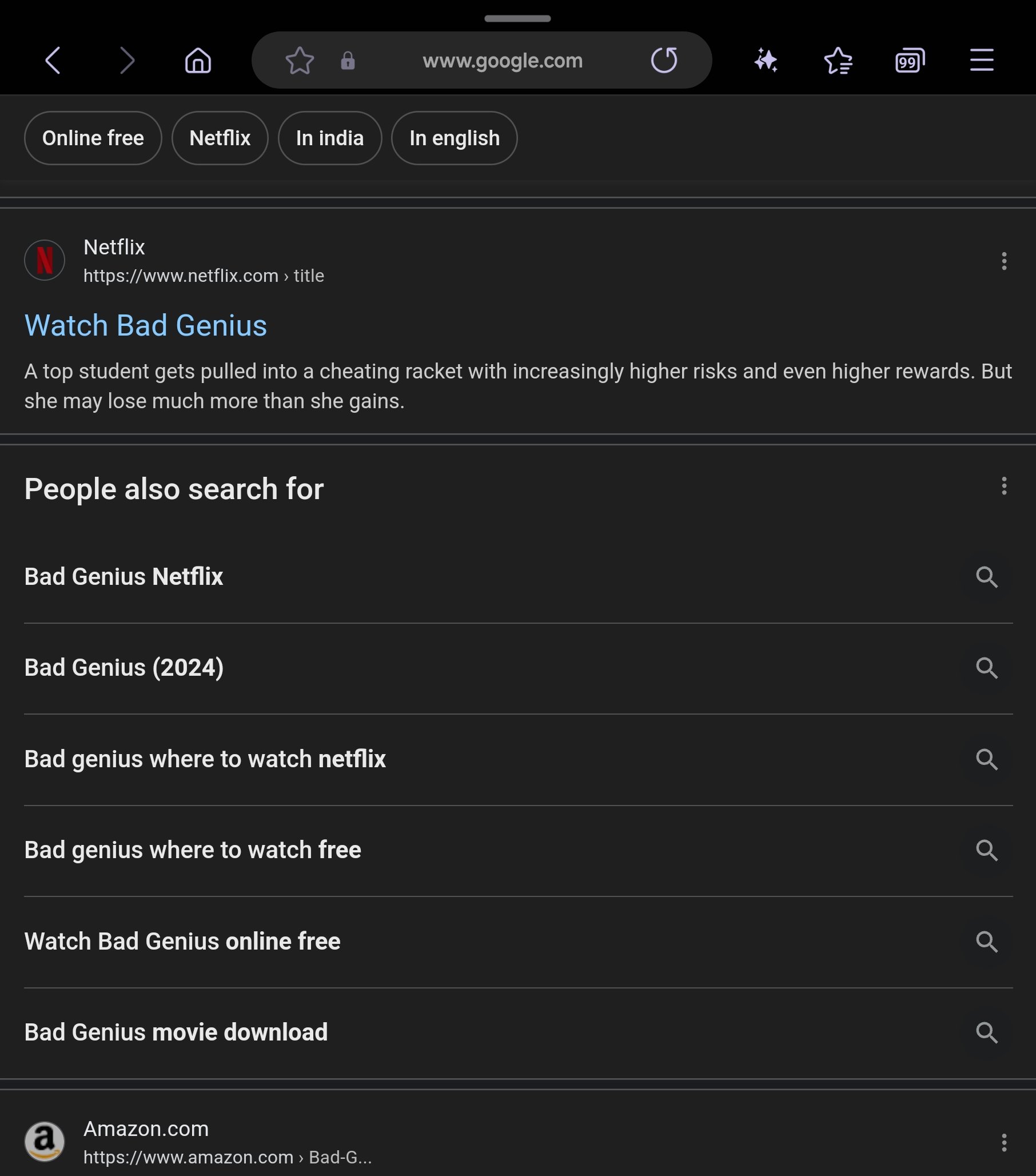Tap the drag handle bar at top

(x=517, y=18)
